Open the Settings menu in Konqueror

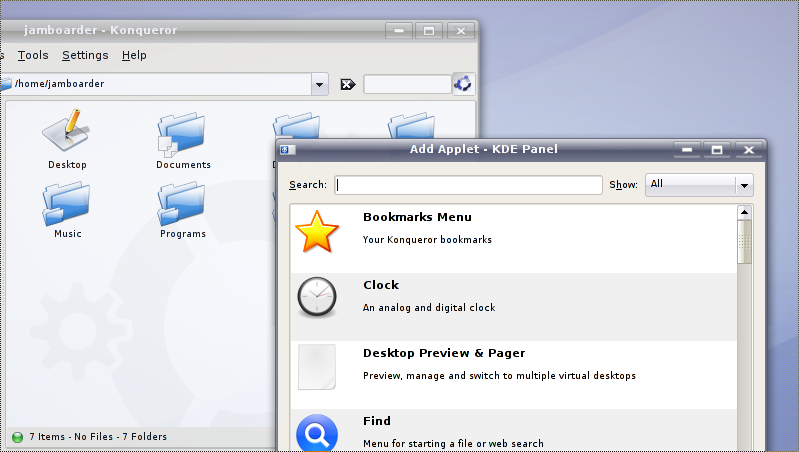click(85, 55)
